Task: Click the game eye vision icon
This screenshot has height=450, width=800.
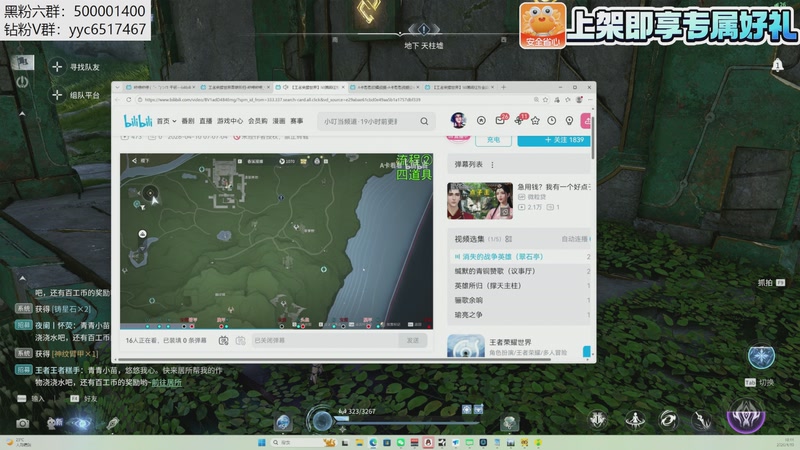Action: click(80, 423)
